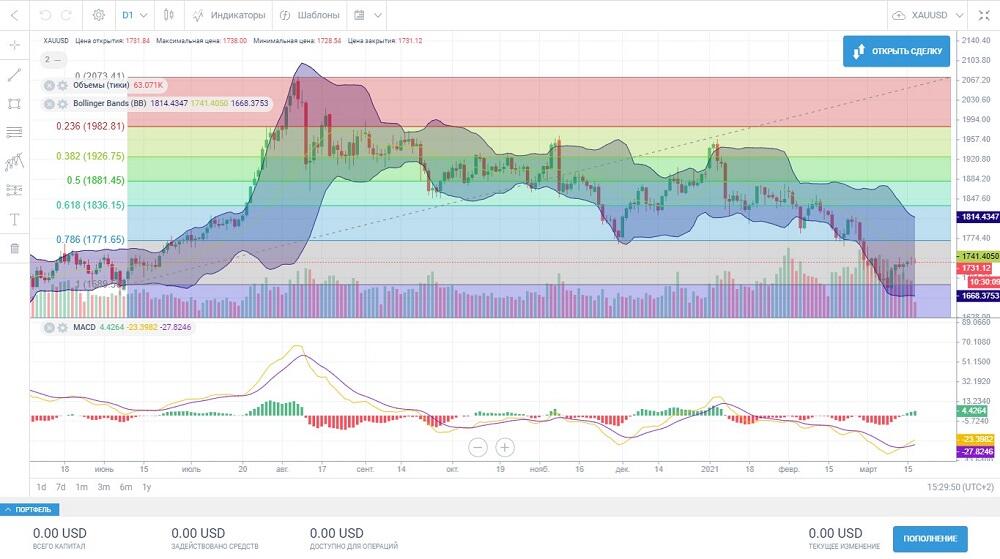Pick the text annotation tool

tap(14, 219)
